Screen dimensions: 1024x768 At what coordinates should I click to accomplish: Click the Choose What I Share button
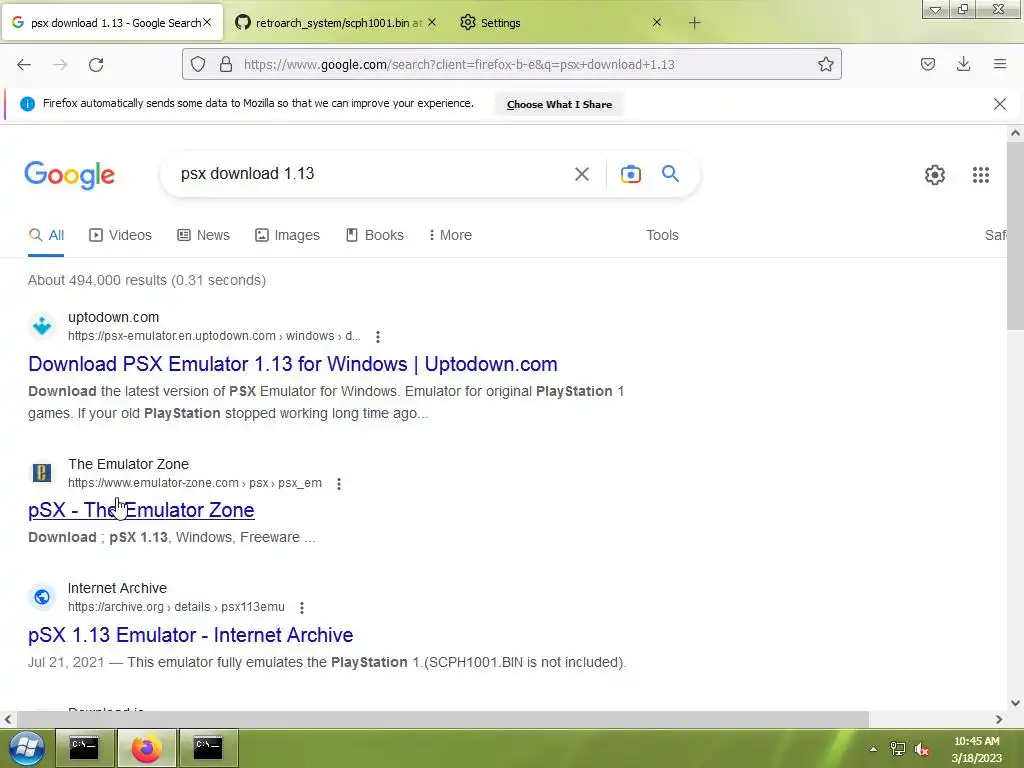coord(559,104)
